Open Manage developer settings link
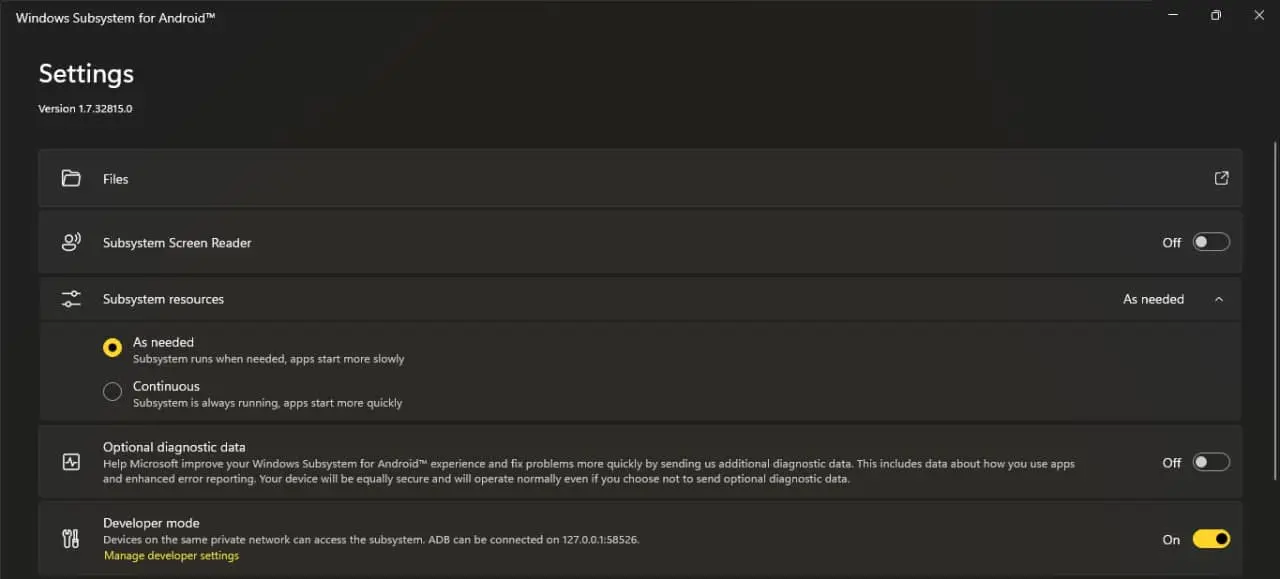Viewport: 1280px width, 579px height. pyautogui.click(x=171, y=556)
